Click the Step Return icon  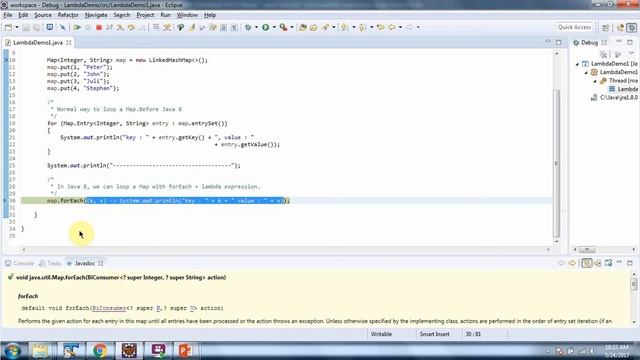[x=142, y=27]
